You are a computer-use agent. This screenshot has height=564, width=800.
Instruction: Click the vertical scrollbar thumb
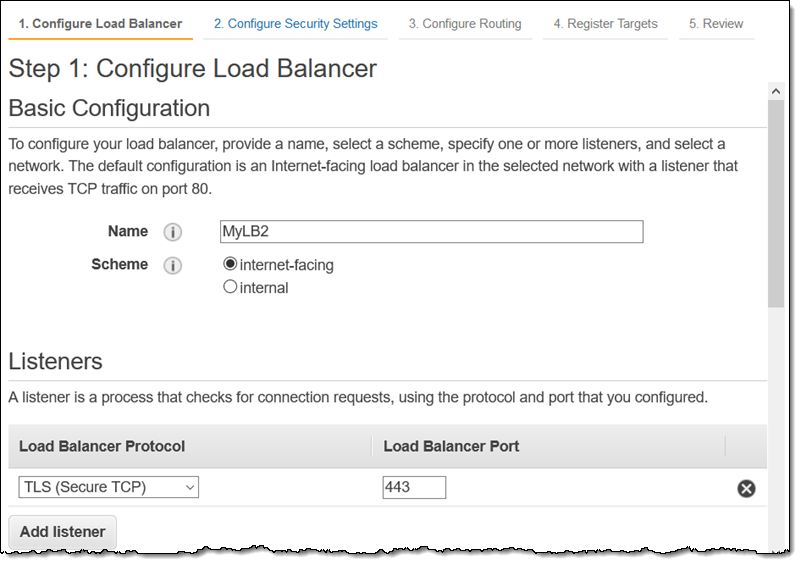[775, 200]
